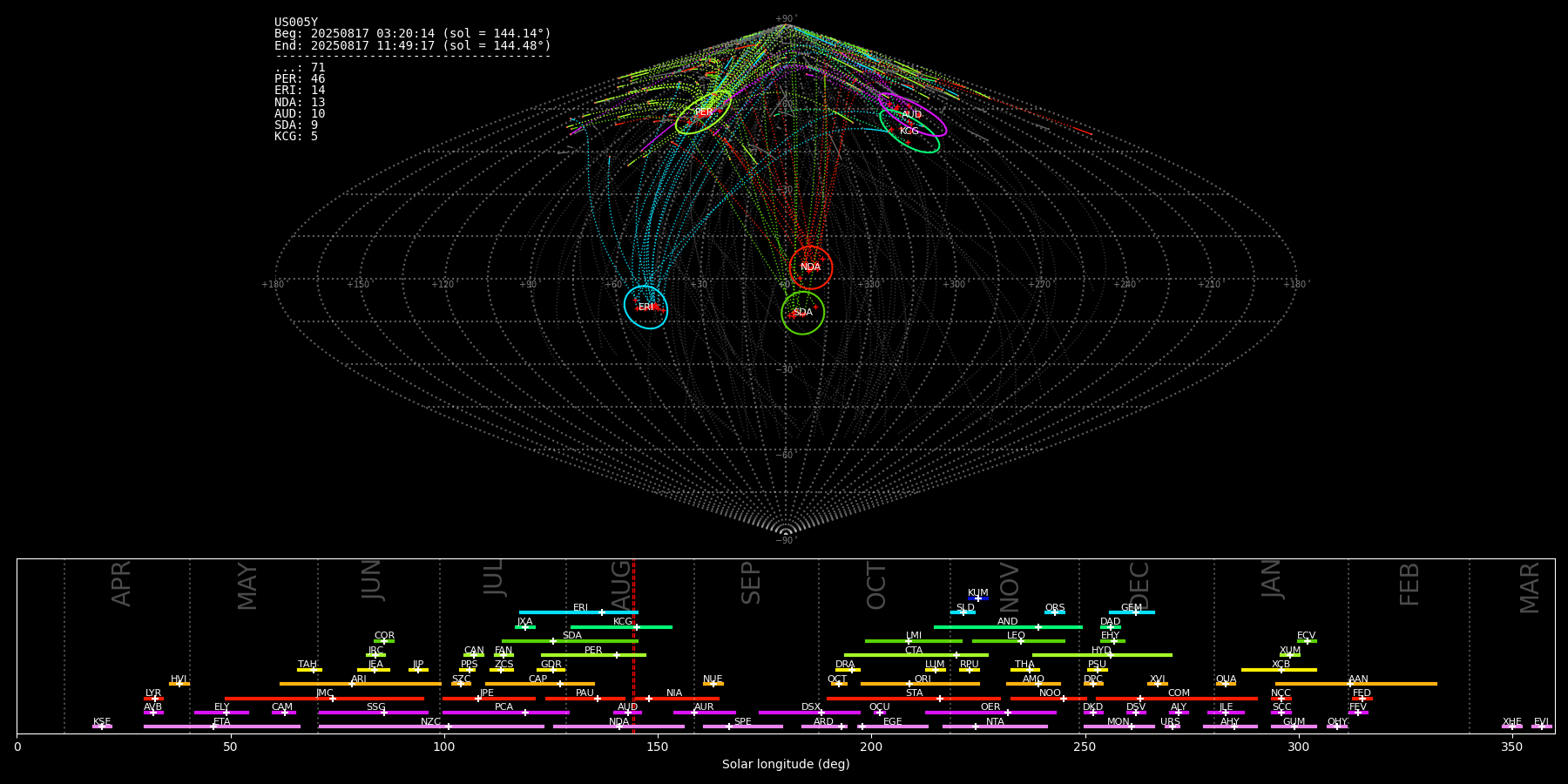
Task: Click the HYD shower bar in timeline
Action: [x=1102, y=655]
